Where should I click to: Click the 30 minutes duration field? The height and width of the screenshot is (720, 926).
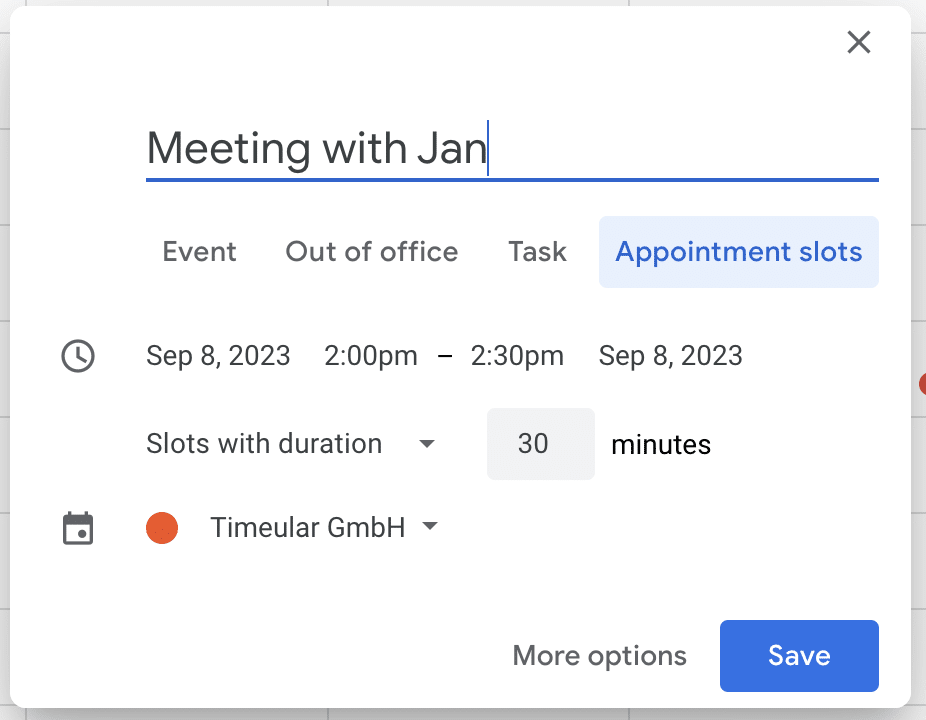[540, 444]
